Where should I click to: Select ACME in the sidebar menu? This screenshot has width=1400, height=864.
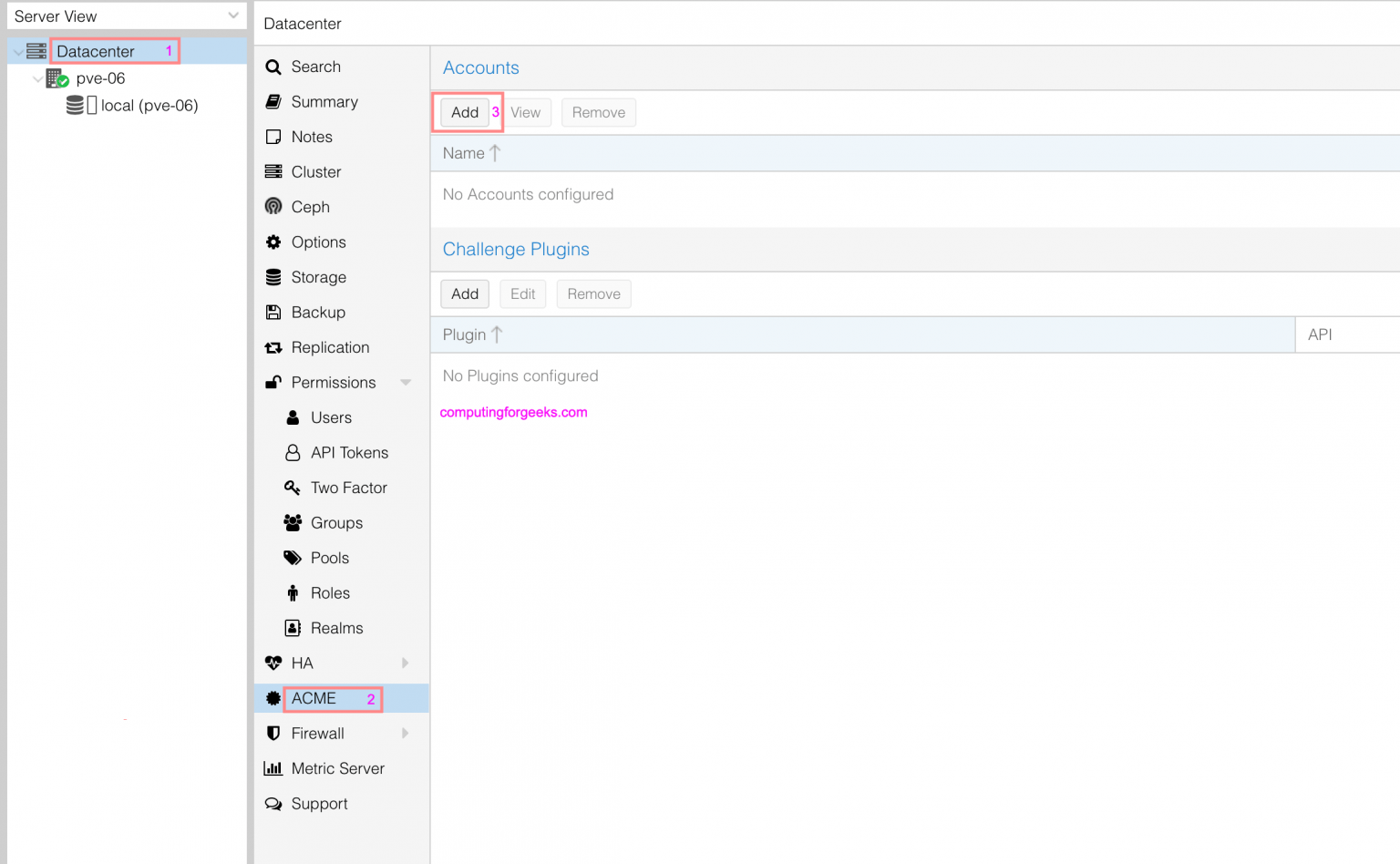314,698
